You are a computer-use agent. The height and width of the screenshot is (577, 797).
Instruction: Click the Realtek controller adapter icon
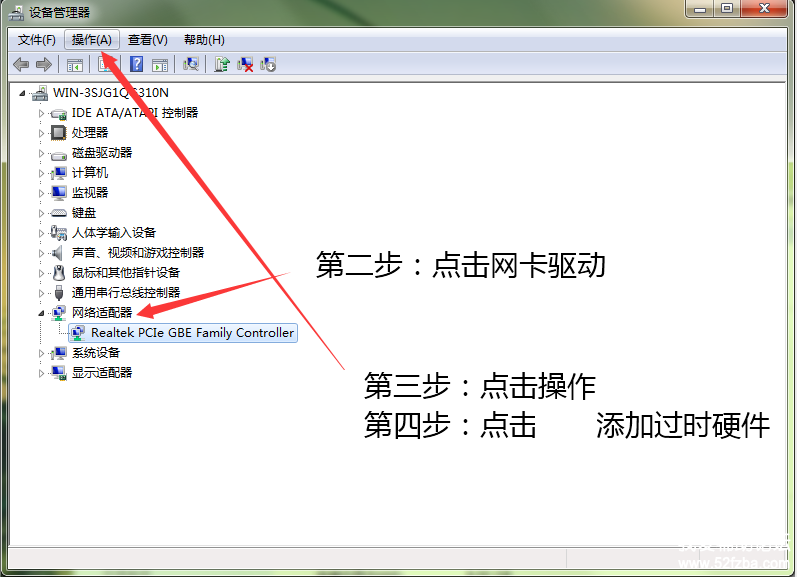point(78,332)
